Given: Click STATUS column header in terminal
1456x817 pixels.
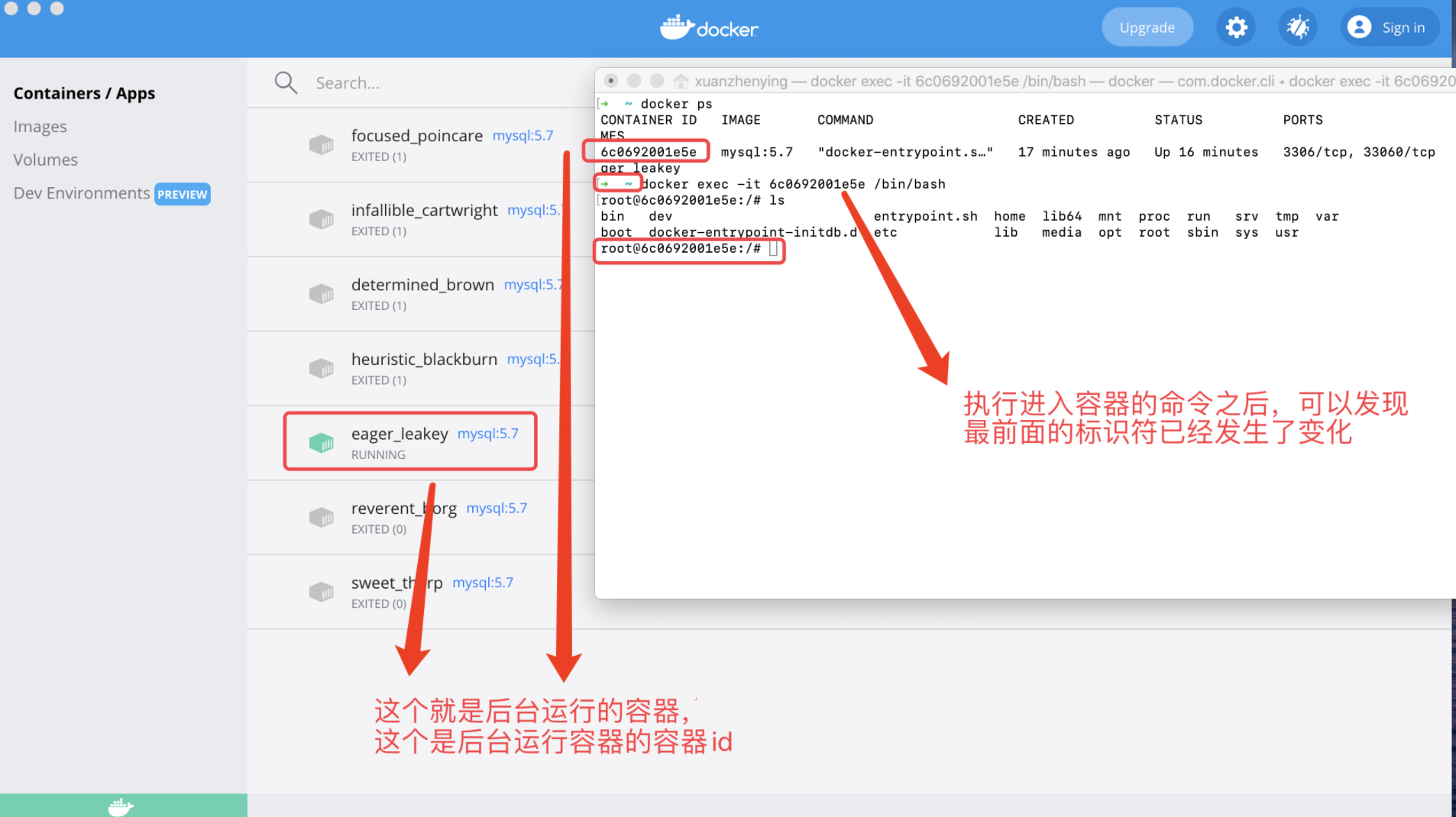Looking at the screenshot, I should 1178,120.
